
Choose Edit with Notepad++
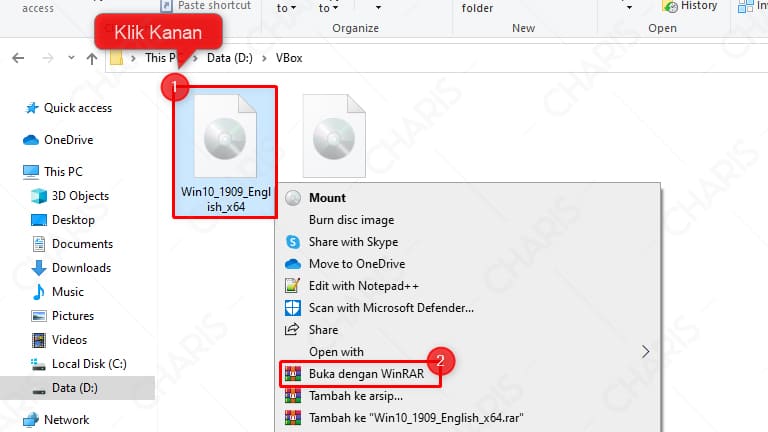point(363,286)
